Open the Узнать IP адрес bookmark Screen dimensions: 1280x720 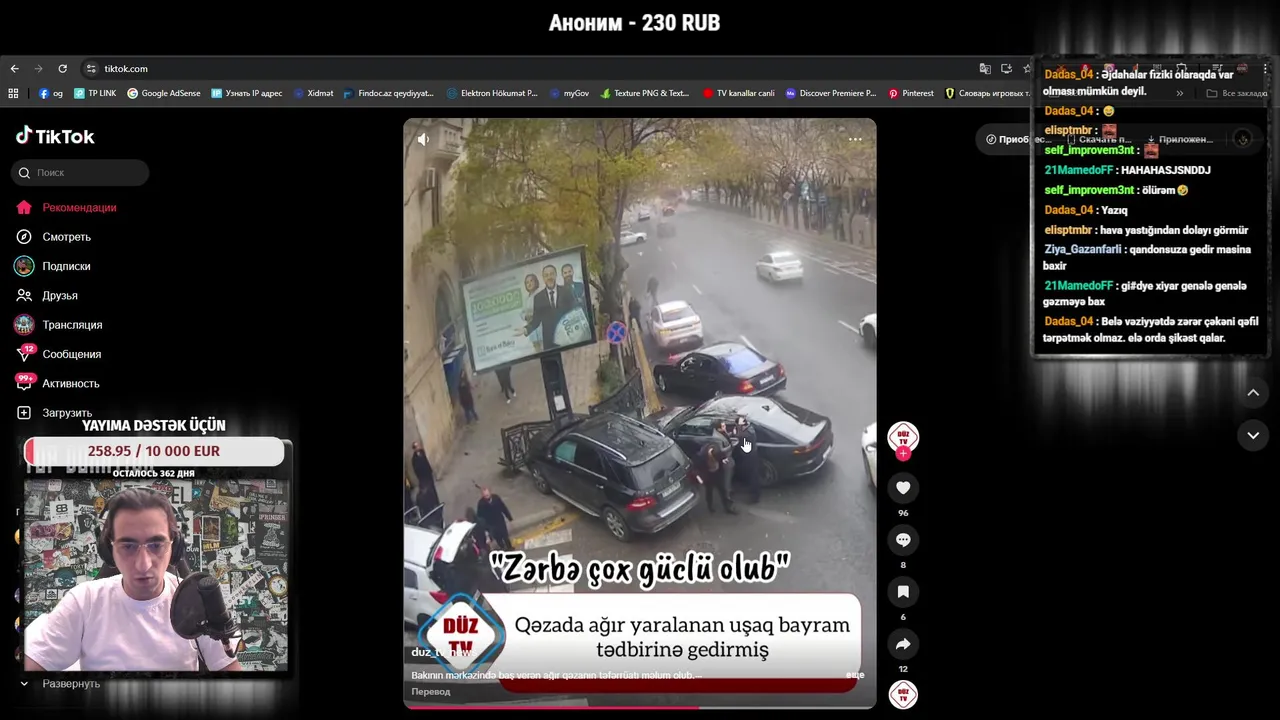pos(247,93)
